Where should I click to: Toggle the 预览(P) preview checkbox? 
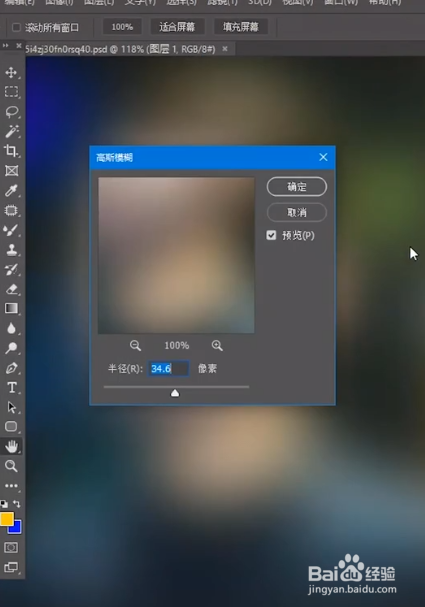tap(271, 235)
